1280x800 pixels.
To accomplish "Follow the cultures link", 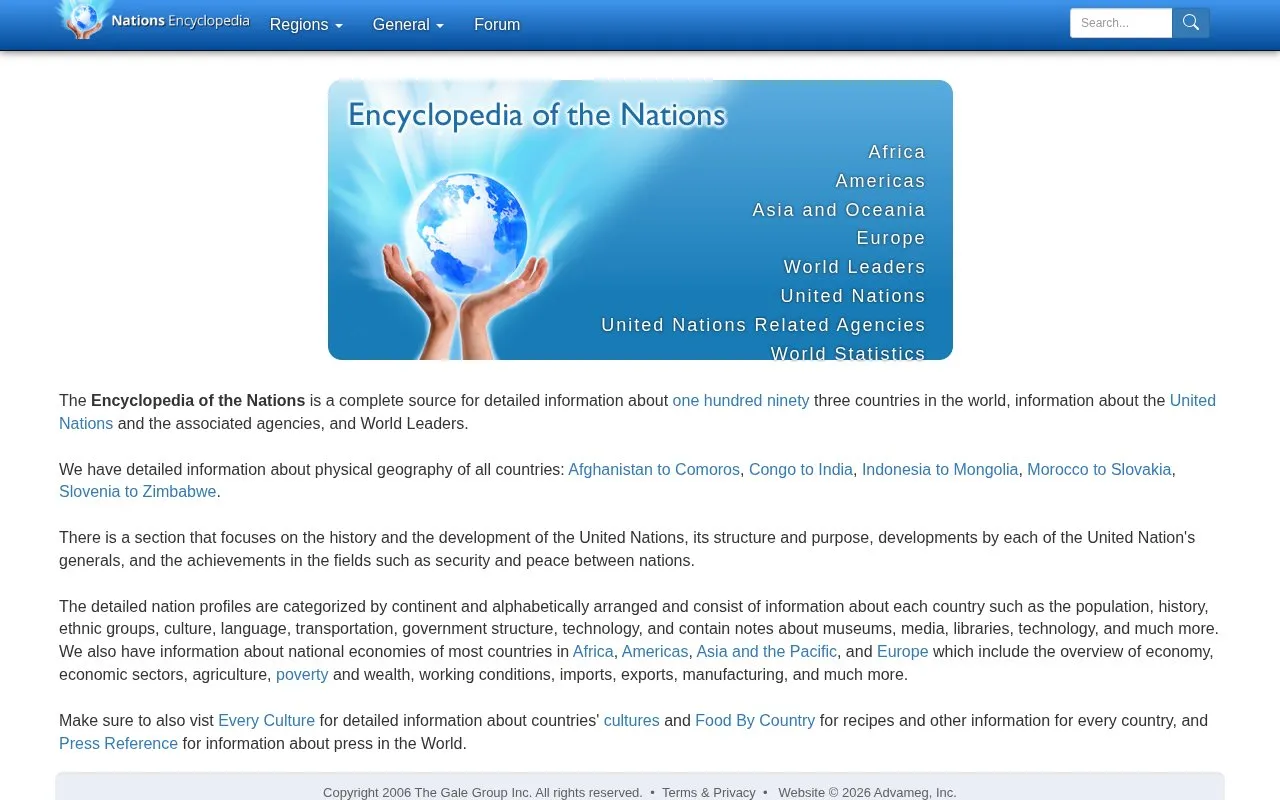I will (x=632, y=721).
